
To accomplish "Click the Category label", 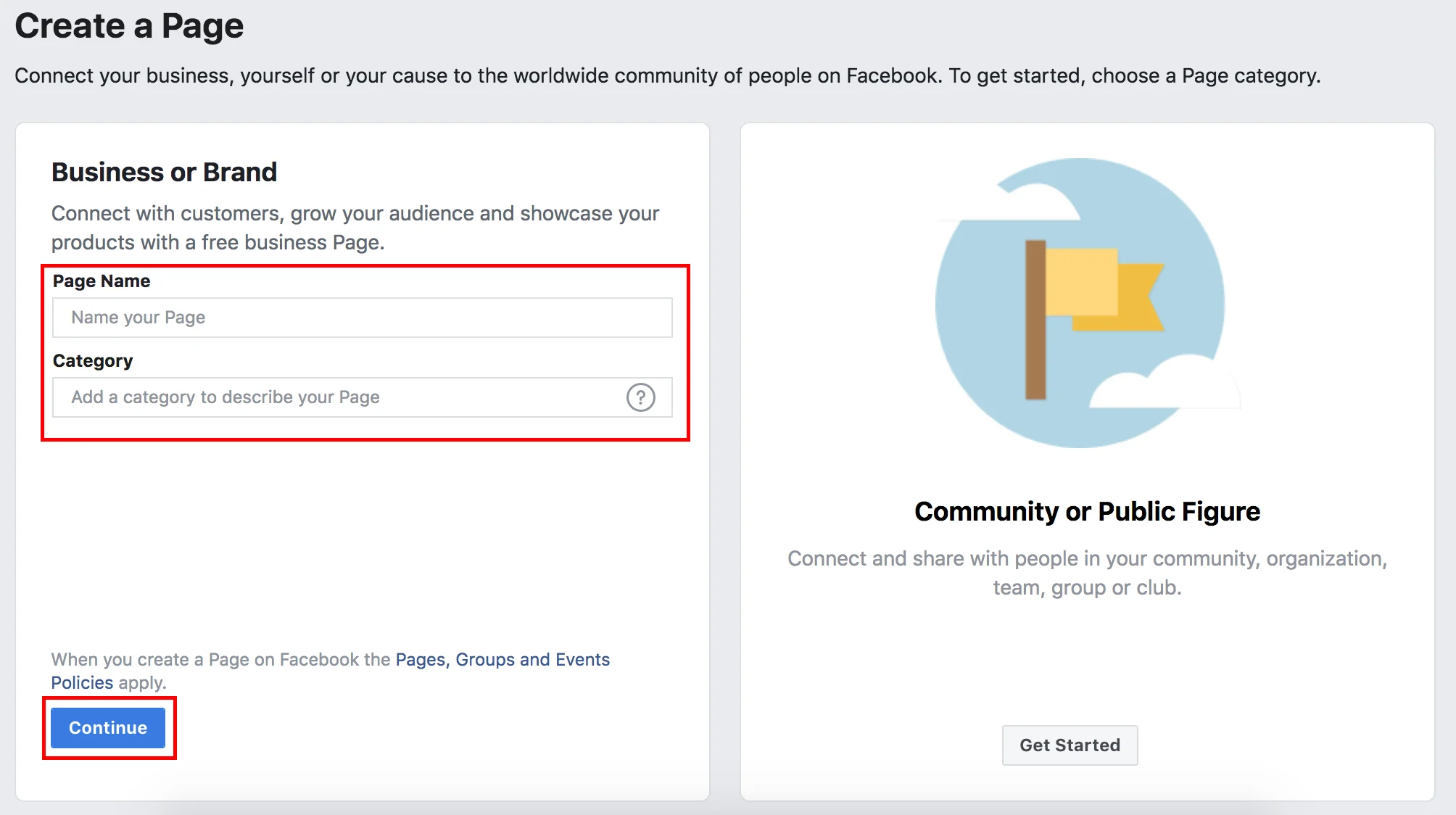I will click(x=93, y=360).
